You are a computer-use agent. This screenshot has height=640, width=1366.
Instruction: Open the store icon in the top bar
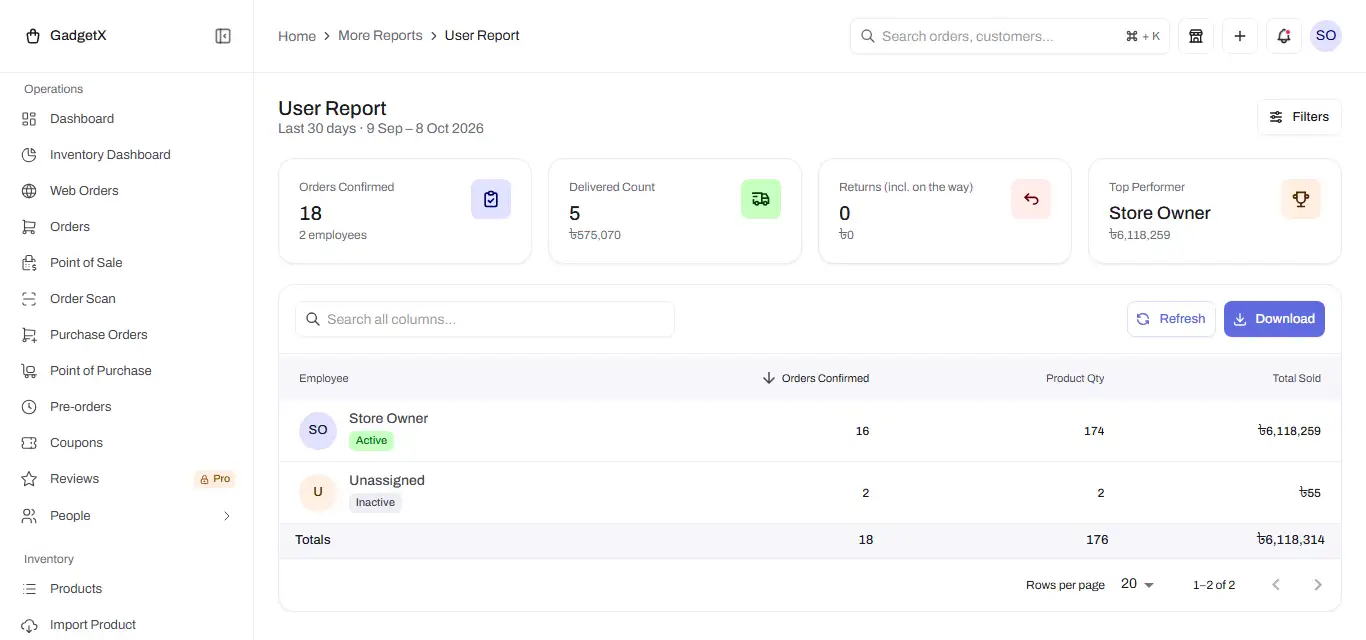pos(1195,36)
